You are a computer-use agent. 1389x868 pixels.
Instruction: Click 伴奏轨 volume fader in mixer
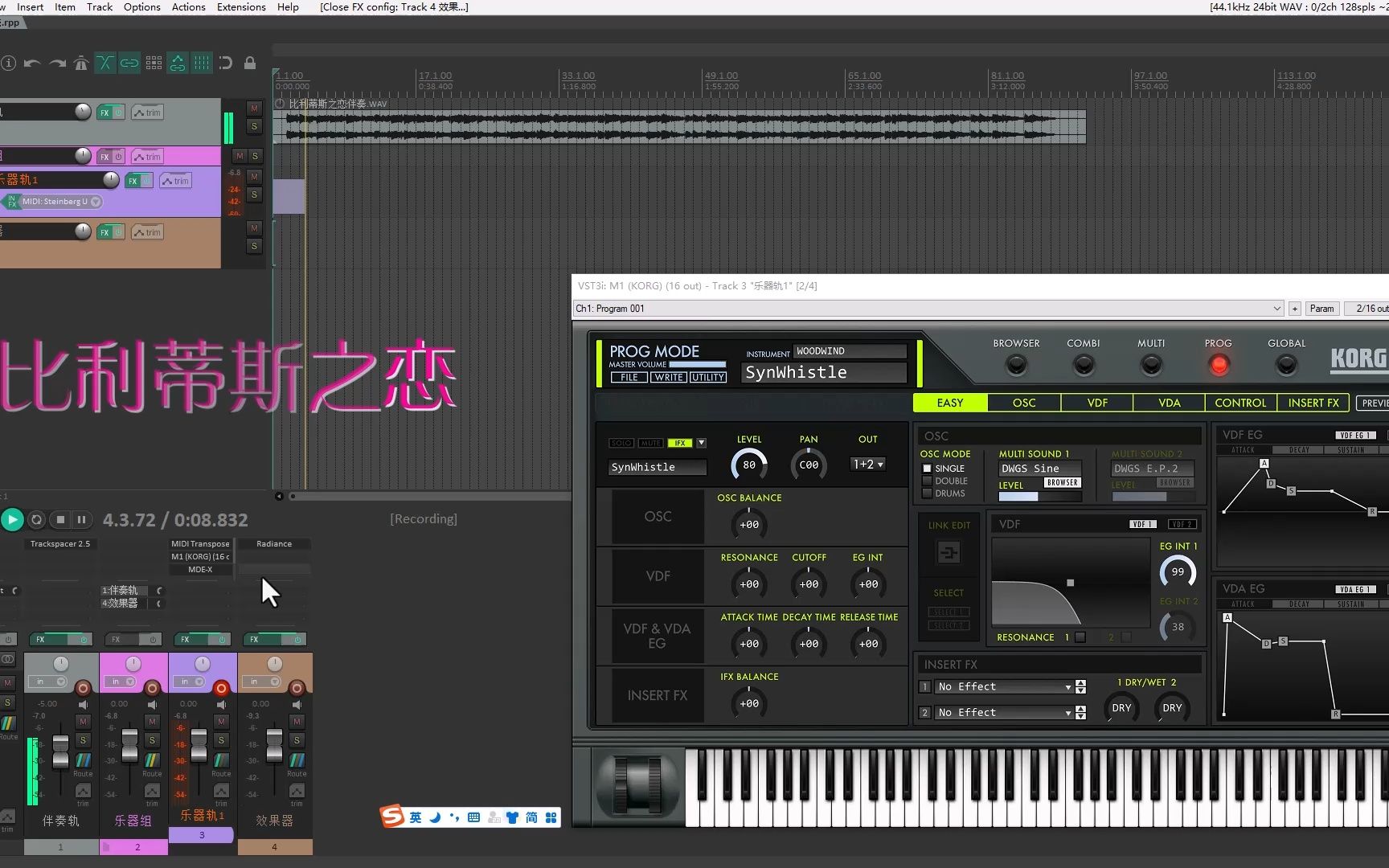click(60, 751)
